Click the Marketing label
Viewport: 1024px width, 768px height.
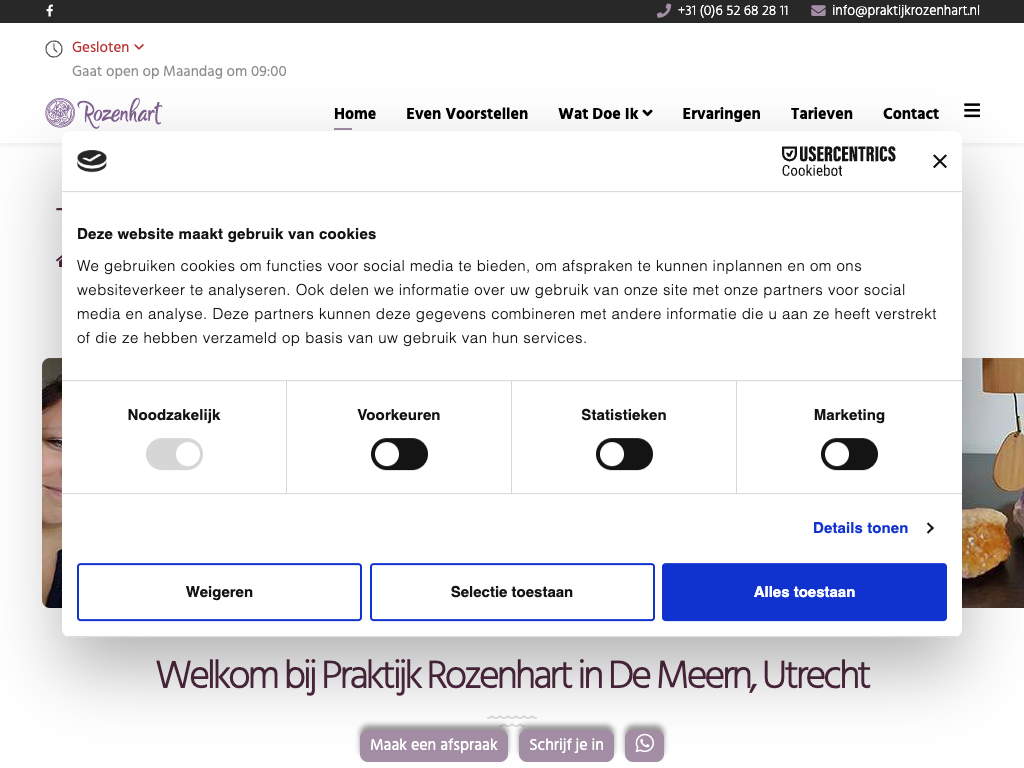(x=849, y=415)
